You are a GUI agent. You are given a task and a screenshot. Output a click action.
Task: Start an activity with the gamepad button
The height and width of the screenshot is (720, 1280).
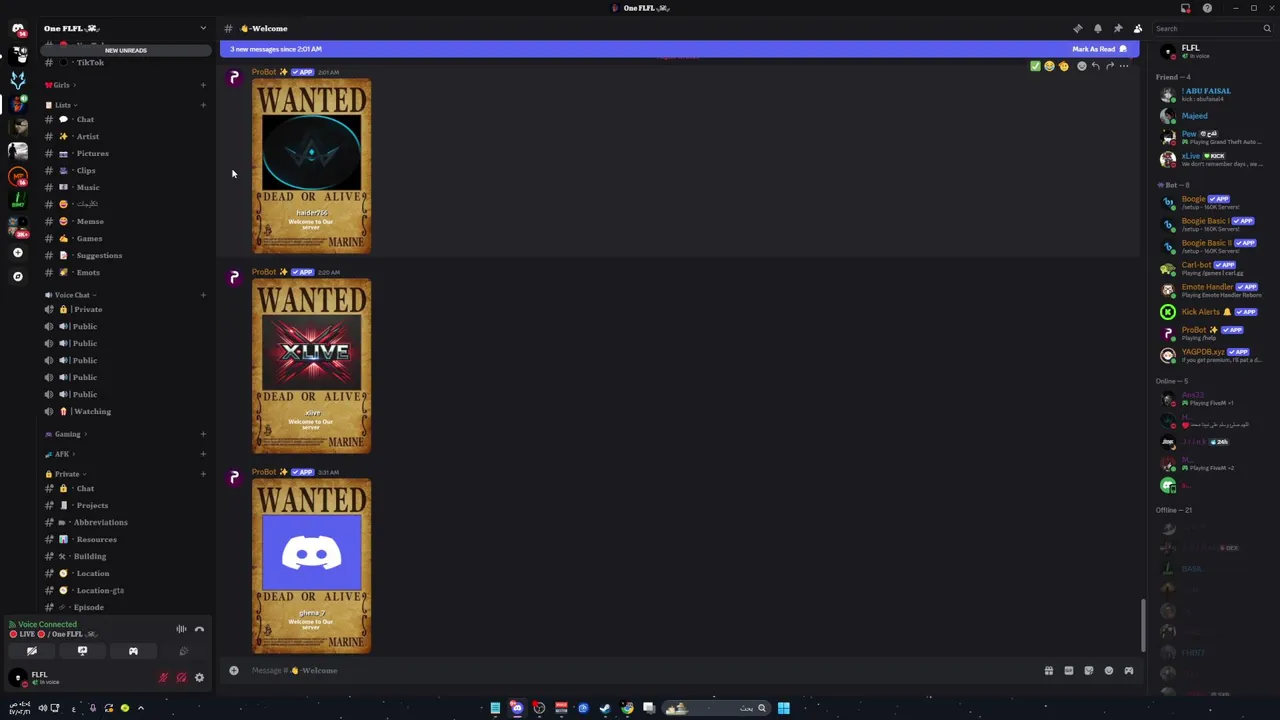133,651
